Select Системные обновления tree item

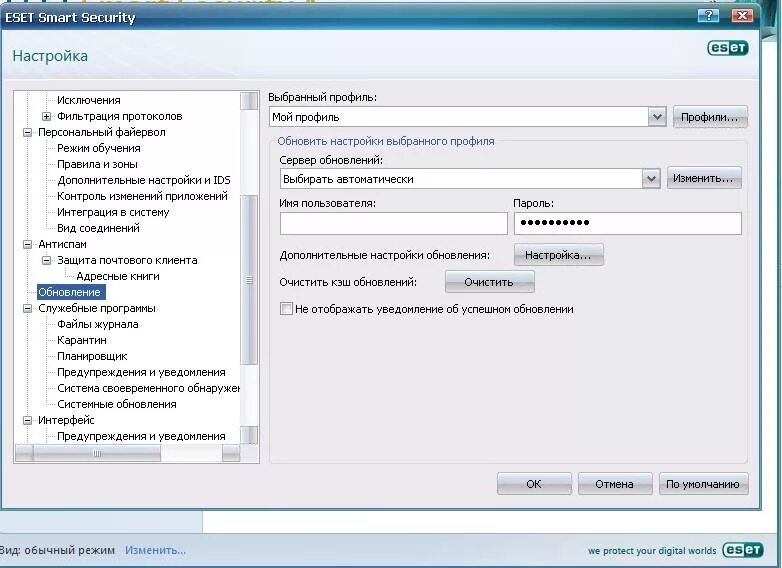[117, 404]
